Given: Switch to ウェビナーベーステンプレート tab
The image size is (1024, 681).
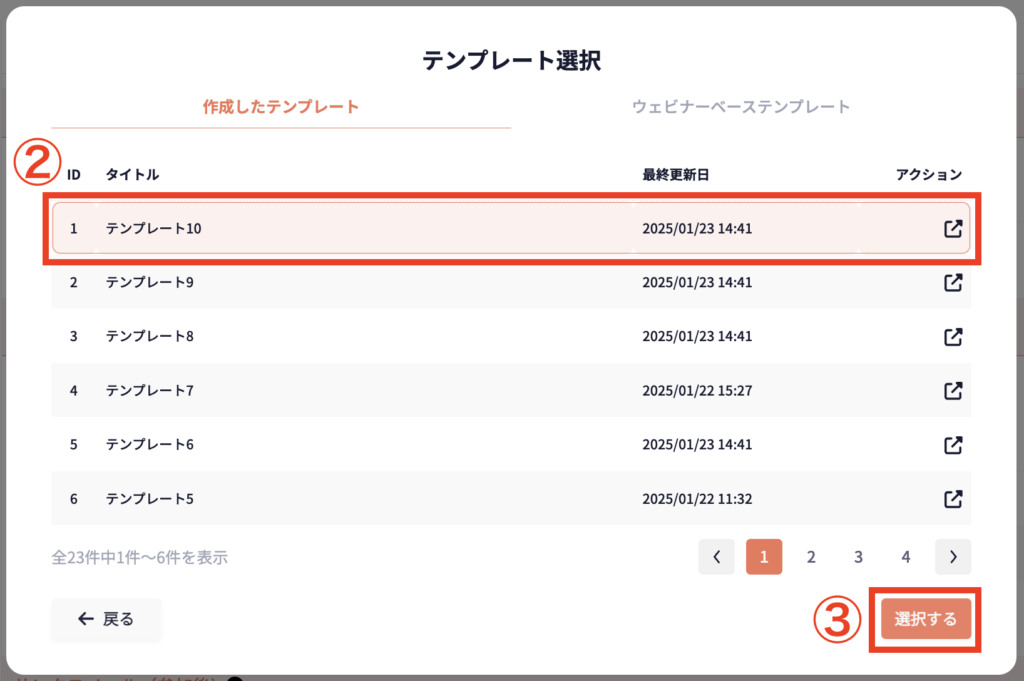Looking at the screenshot, I should [741, 106].
